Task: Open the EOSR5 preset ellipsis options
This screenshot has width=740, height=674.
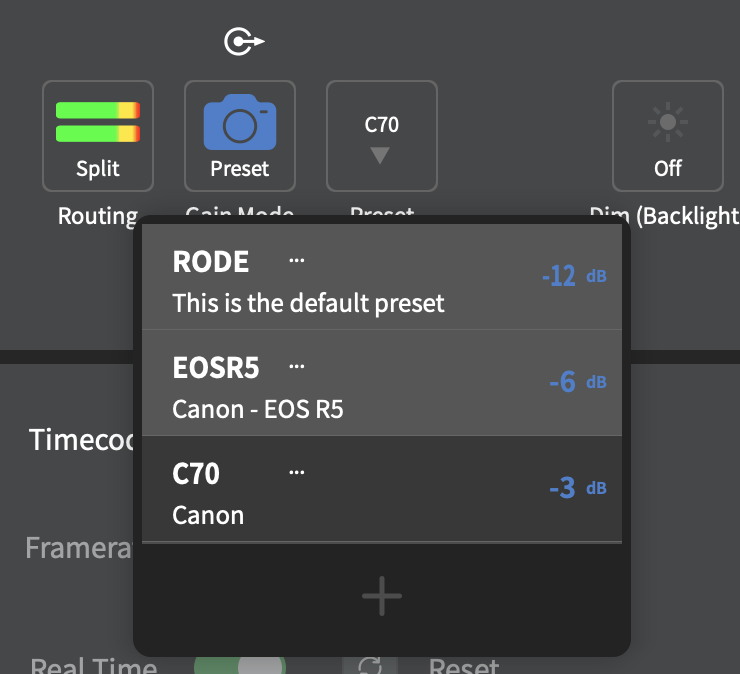Action: [296, 367]
